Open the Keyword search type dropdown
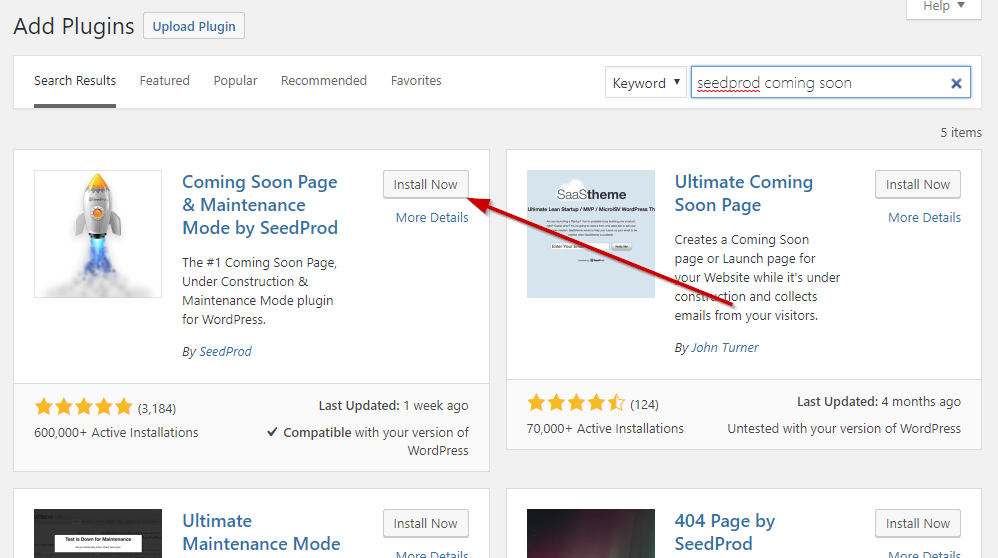 (645, 83)
